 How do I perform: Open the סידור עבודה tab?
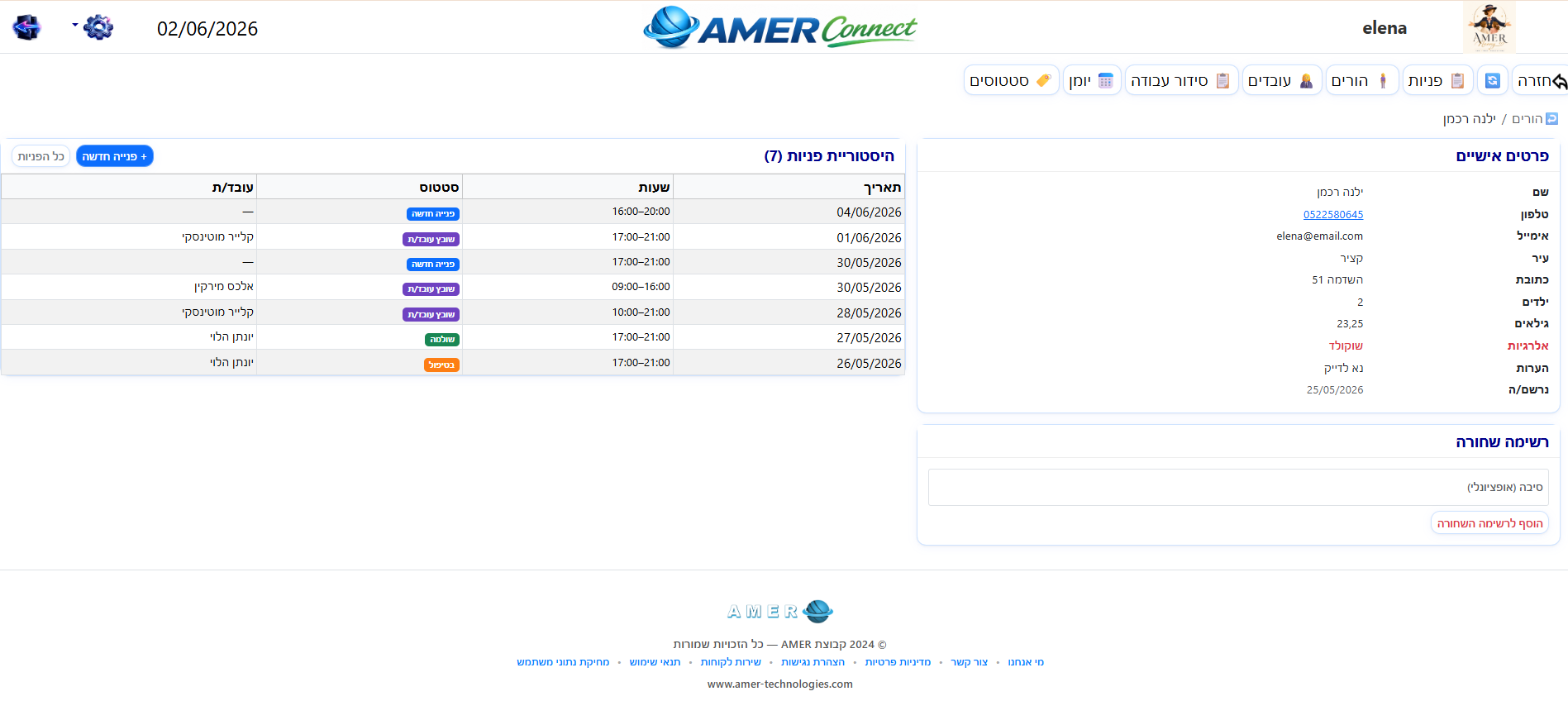pos(1181,80)
